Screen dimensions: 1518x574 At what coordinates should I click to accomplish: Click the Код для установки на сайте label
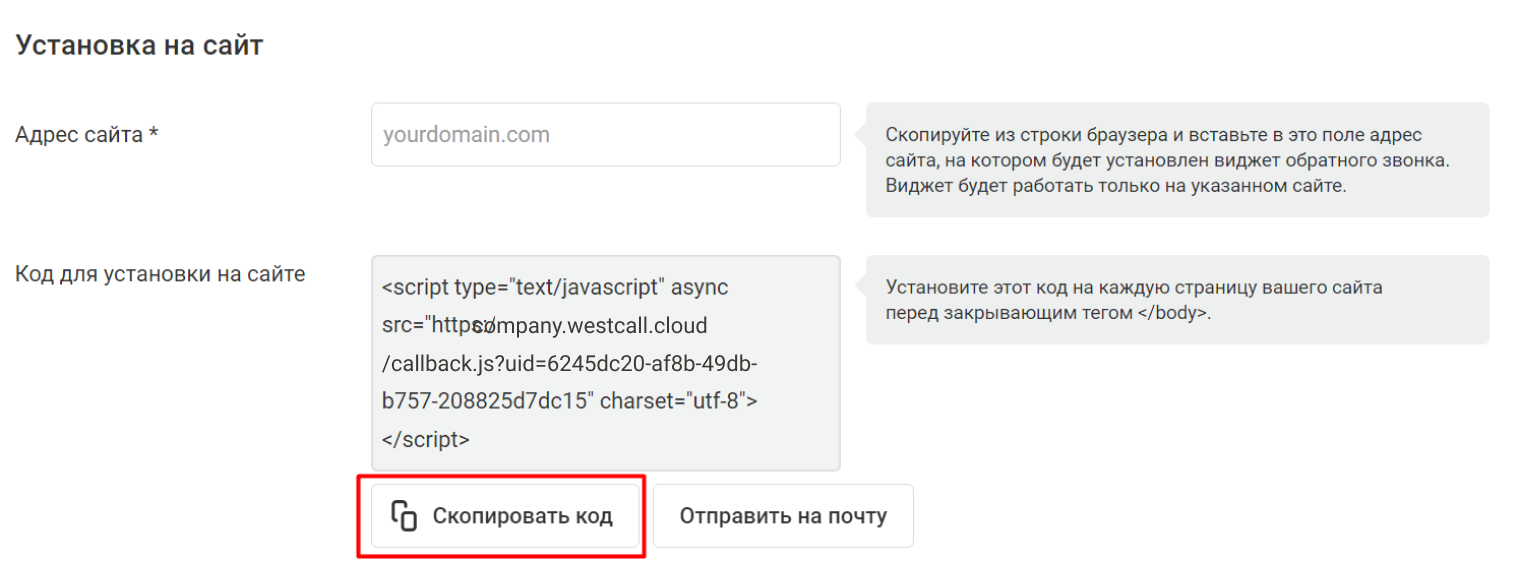(x=160, y=273)
